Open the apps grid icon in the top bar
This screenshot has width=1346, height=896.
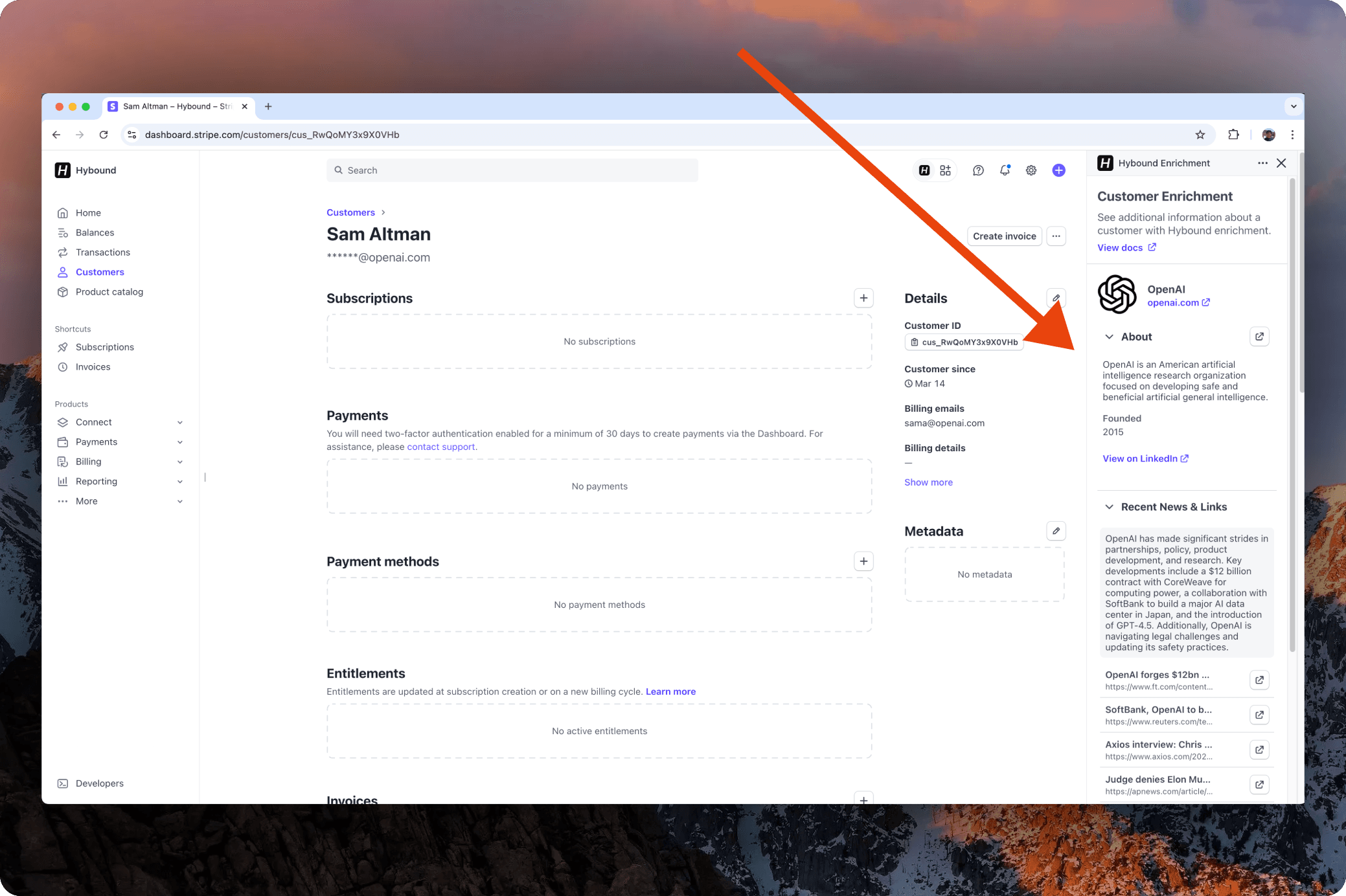tap(946, 170)
